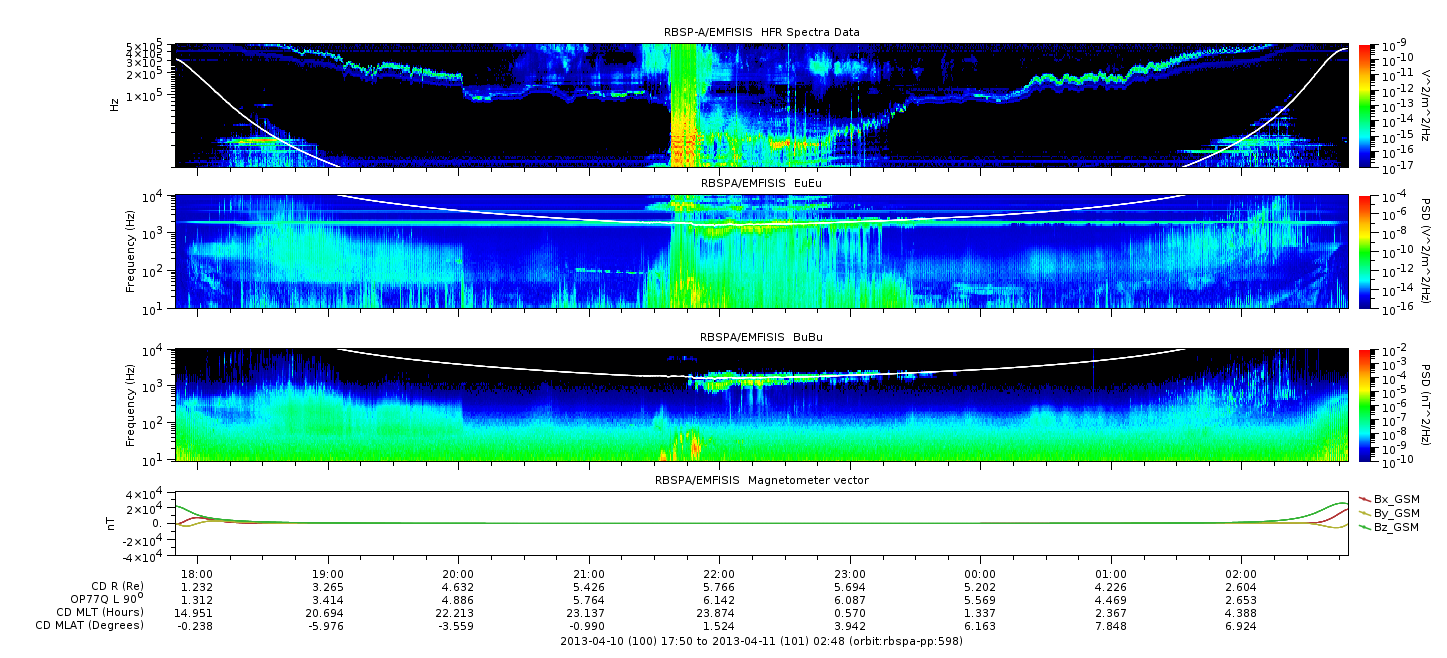
Task: Select the RBSPA/EMFISIS BuBu panel title
Action: [761, 338]
